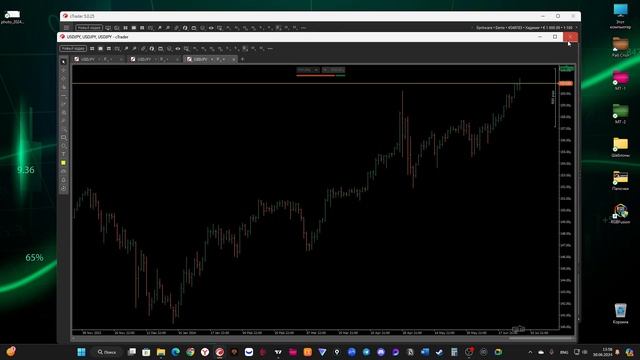Click the Buy quick trade button
The image size is (640, 360).
tap(333, 70)
